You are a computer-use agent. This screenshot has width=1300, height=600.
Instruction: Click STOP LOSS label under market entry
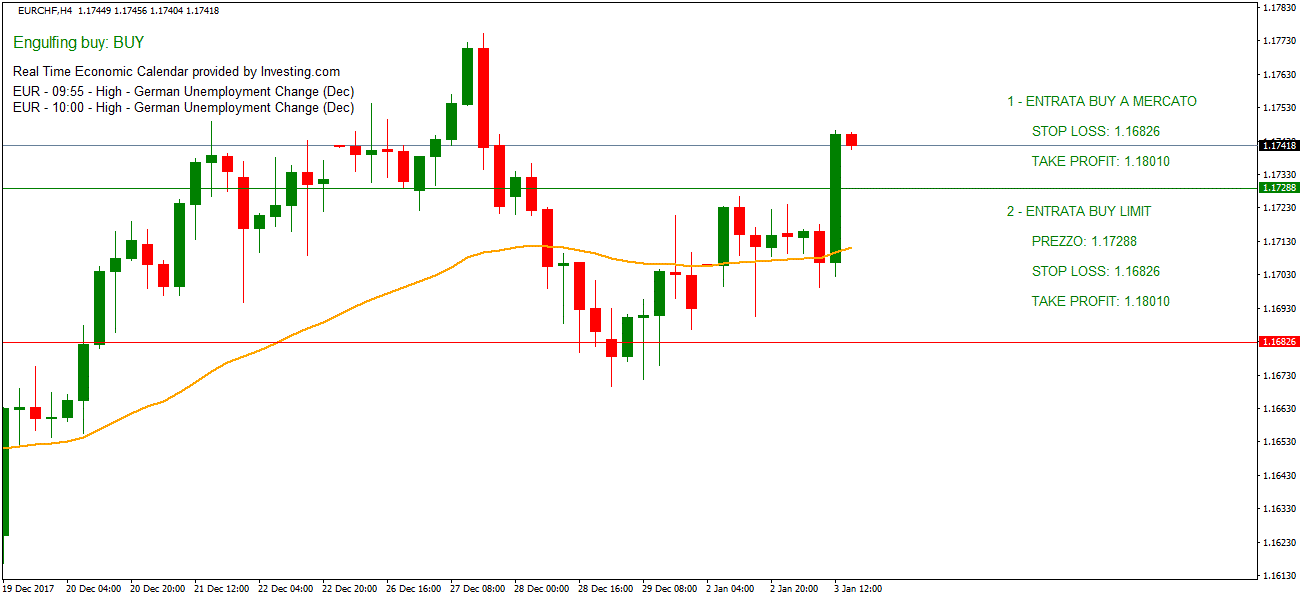click(x=1095, y=132)
